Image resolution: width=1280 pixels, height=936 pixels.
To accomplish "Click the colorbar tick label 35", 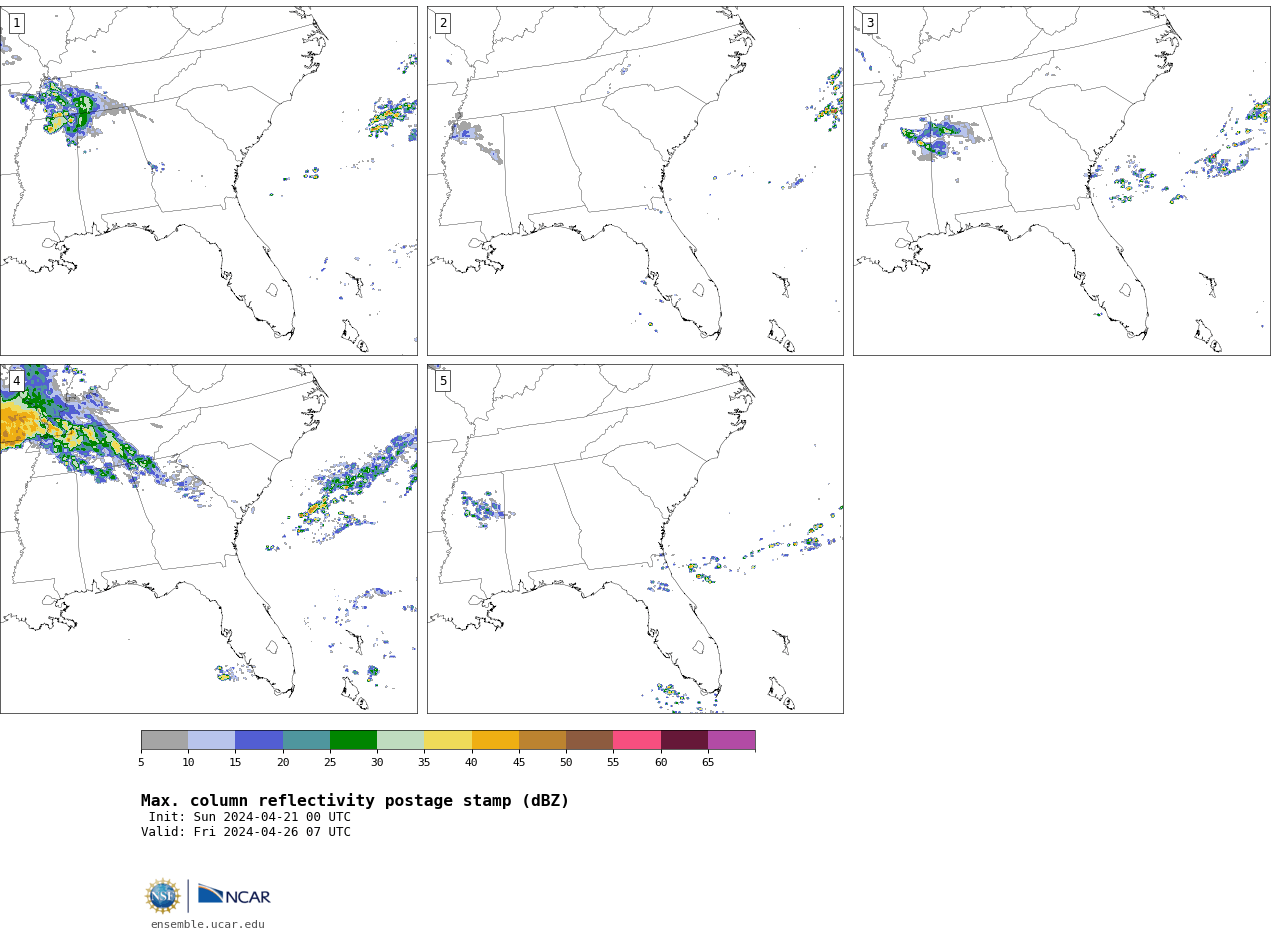I will pyautogui.click(x=424, y=763).
